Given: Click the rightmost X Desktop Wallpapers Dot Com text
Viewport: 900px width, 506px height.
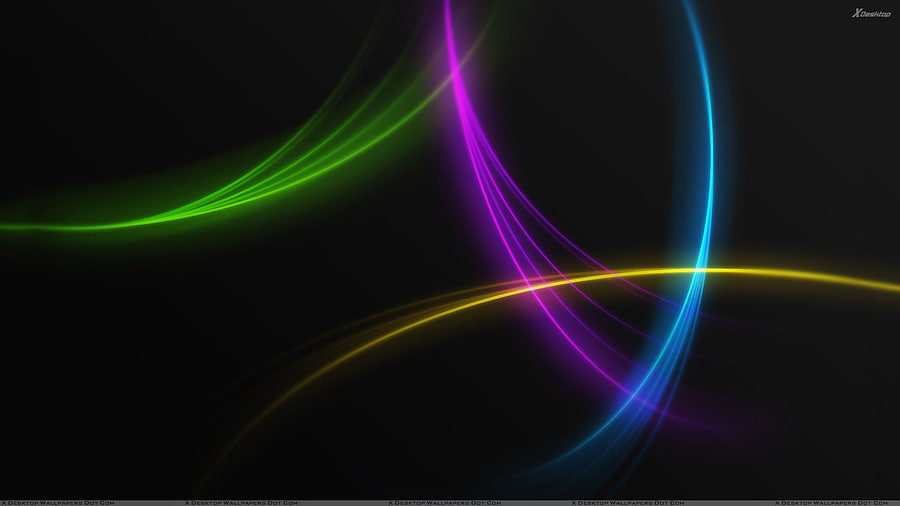Looking at the screenshot, I should point(831,503).
